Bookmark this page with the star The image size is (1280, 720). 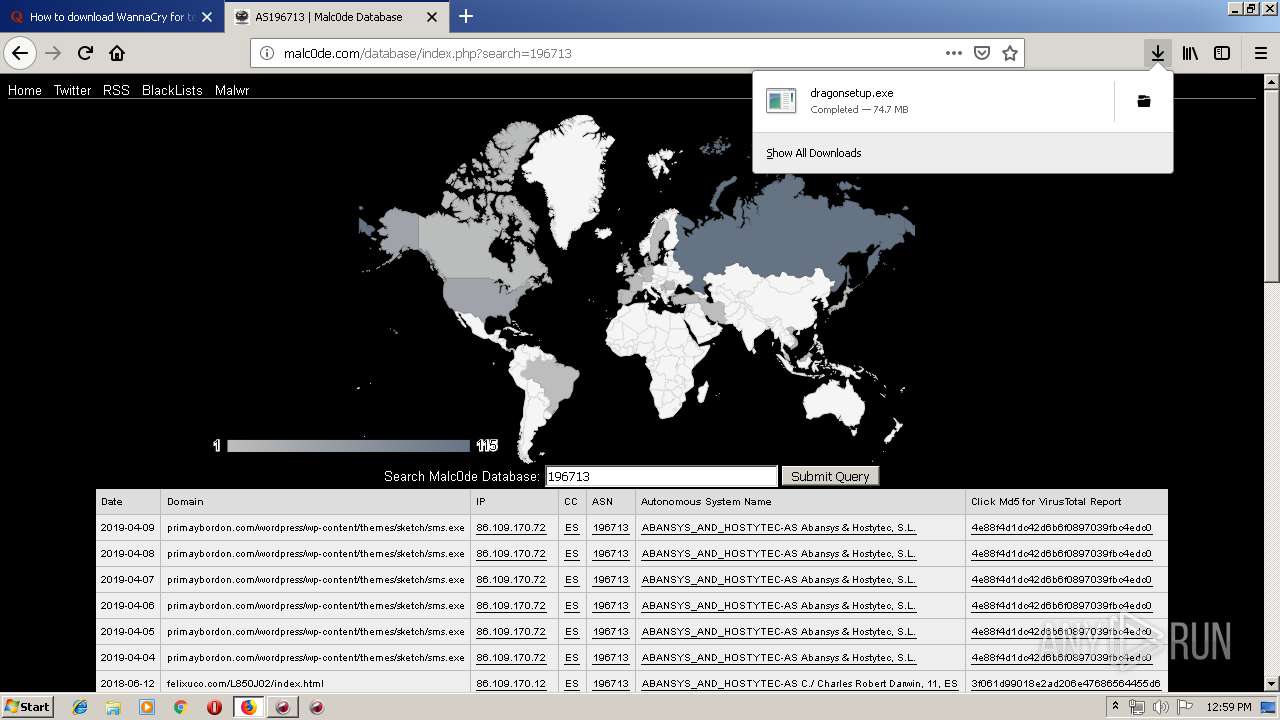1010,53
